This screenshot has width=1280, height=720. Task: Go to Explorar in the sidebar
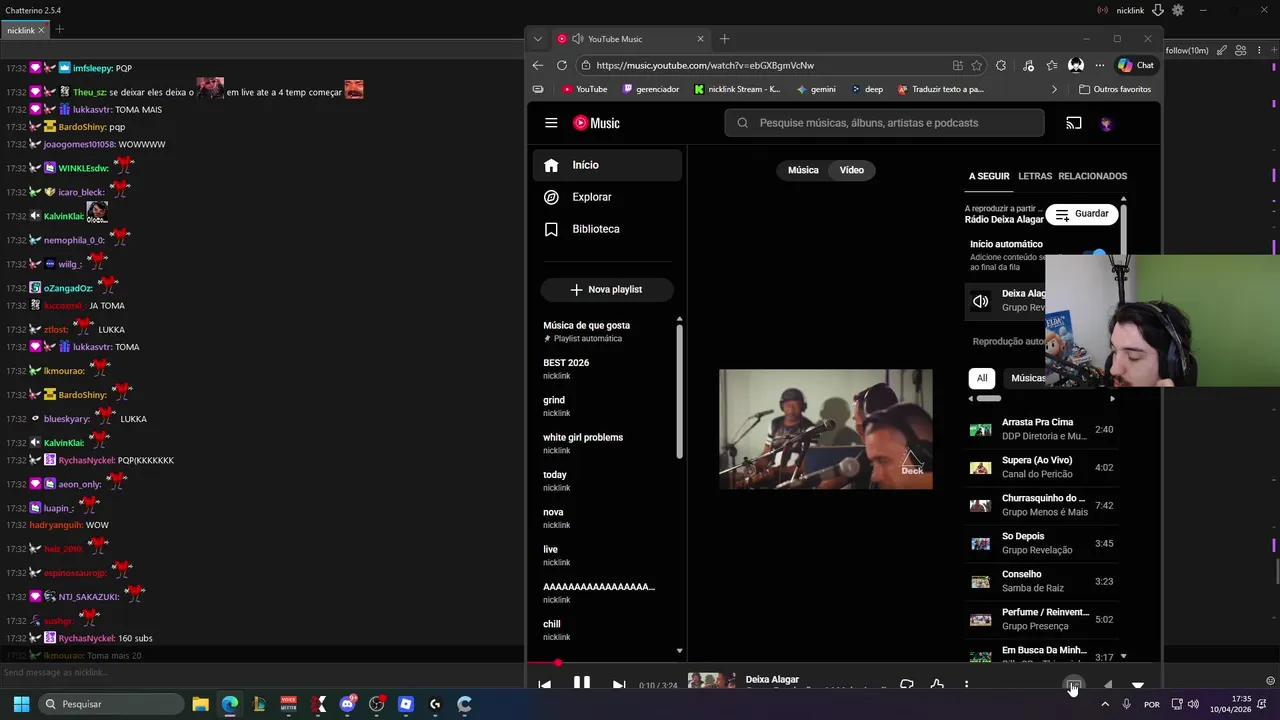click(608, 197)
